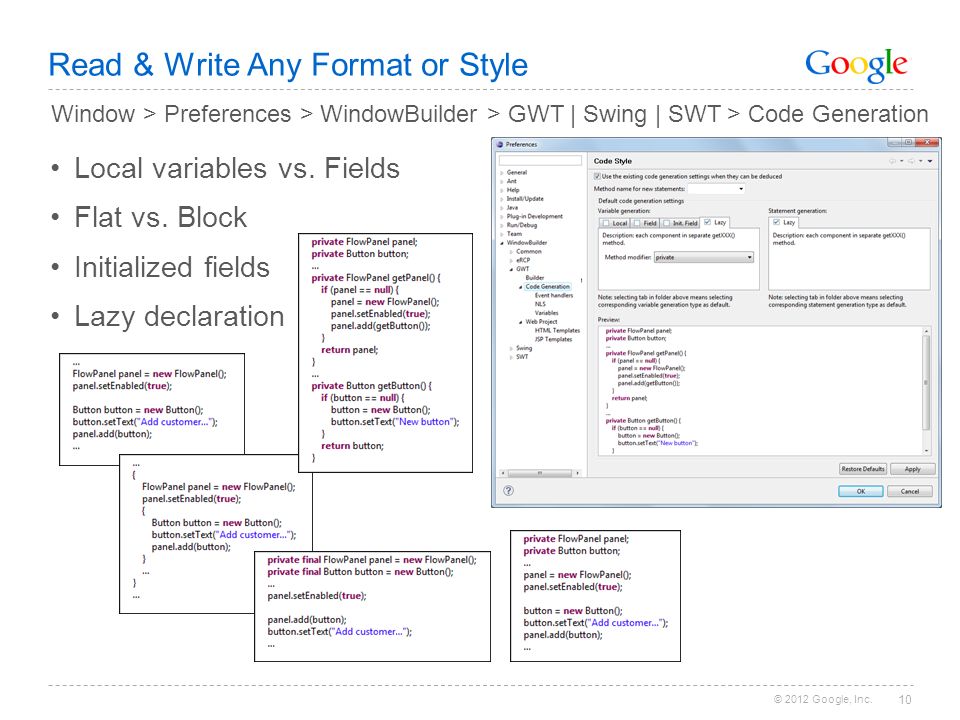Select the Builder item under GWT
Screen dimensions: 960x720
pyautogui.click(x=534, y=278)
